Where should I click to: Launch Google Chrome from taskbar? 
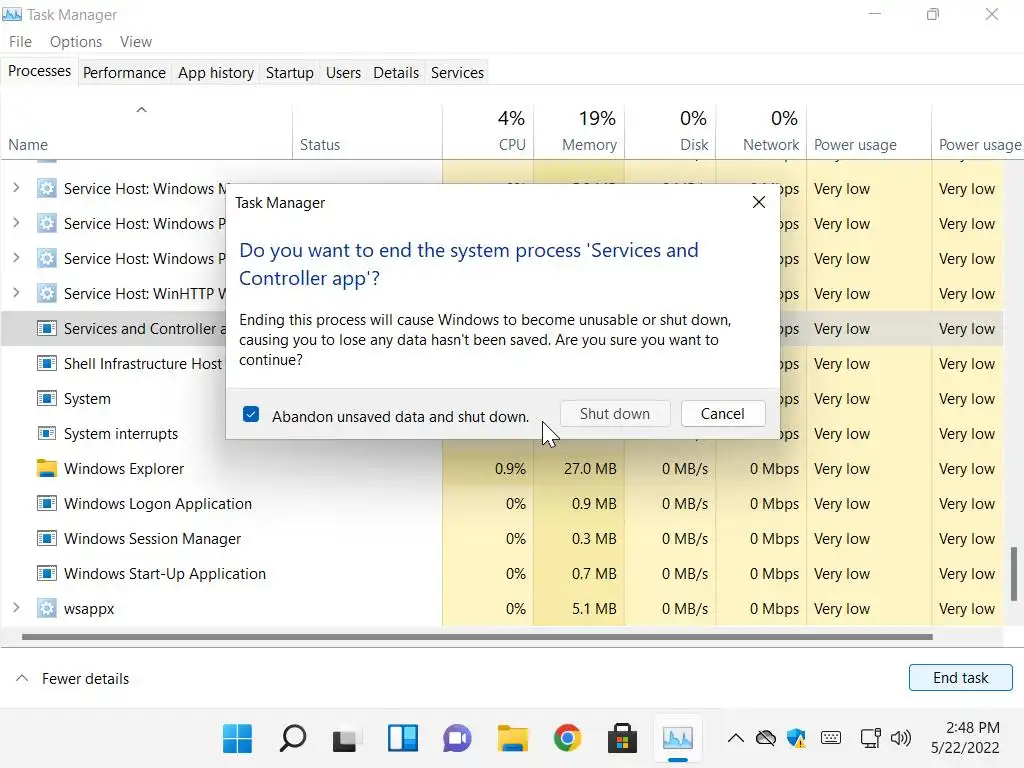pos(568,739)
